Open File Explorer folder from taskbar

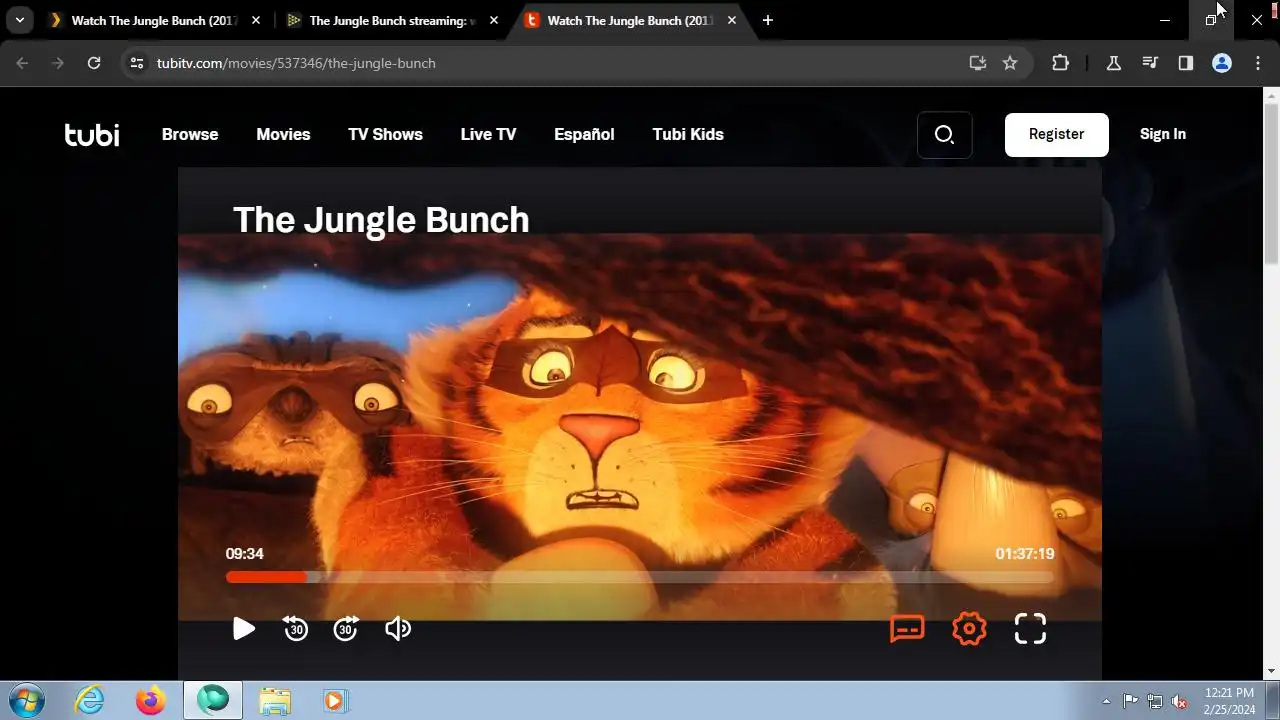tap(274, 701)
